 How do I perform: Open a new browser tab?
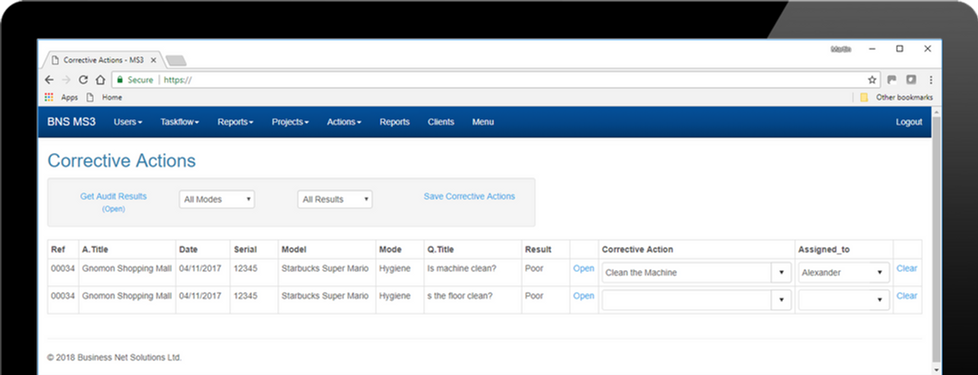tap(176, 61)
